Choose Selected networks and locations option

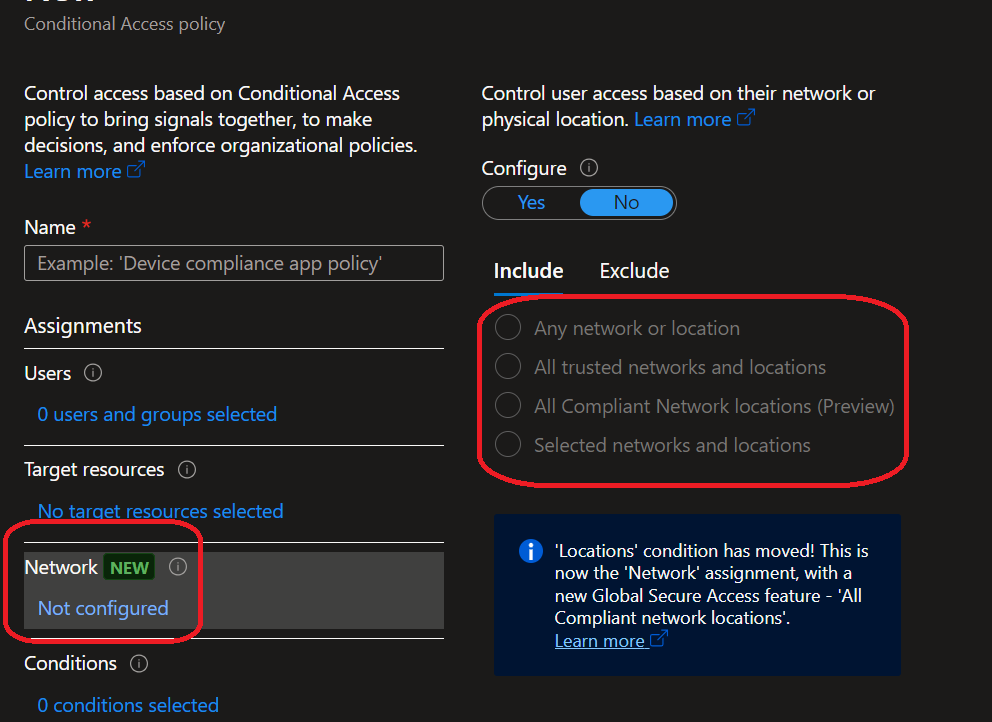[508, 445]
